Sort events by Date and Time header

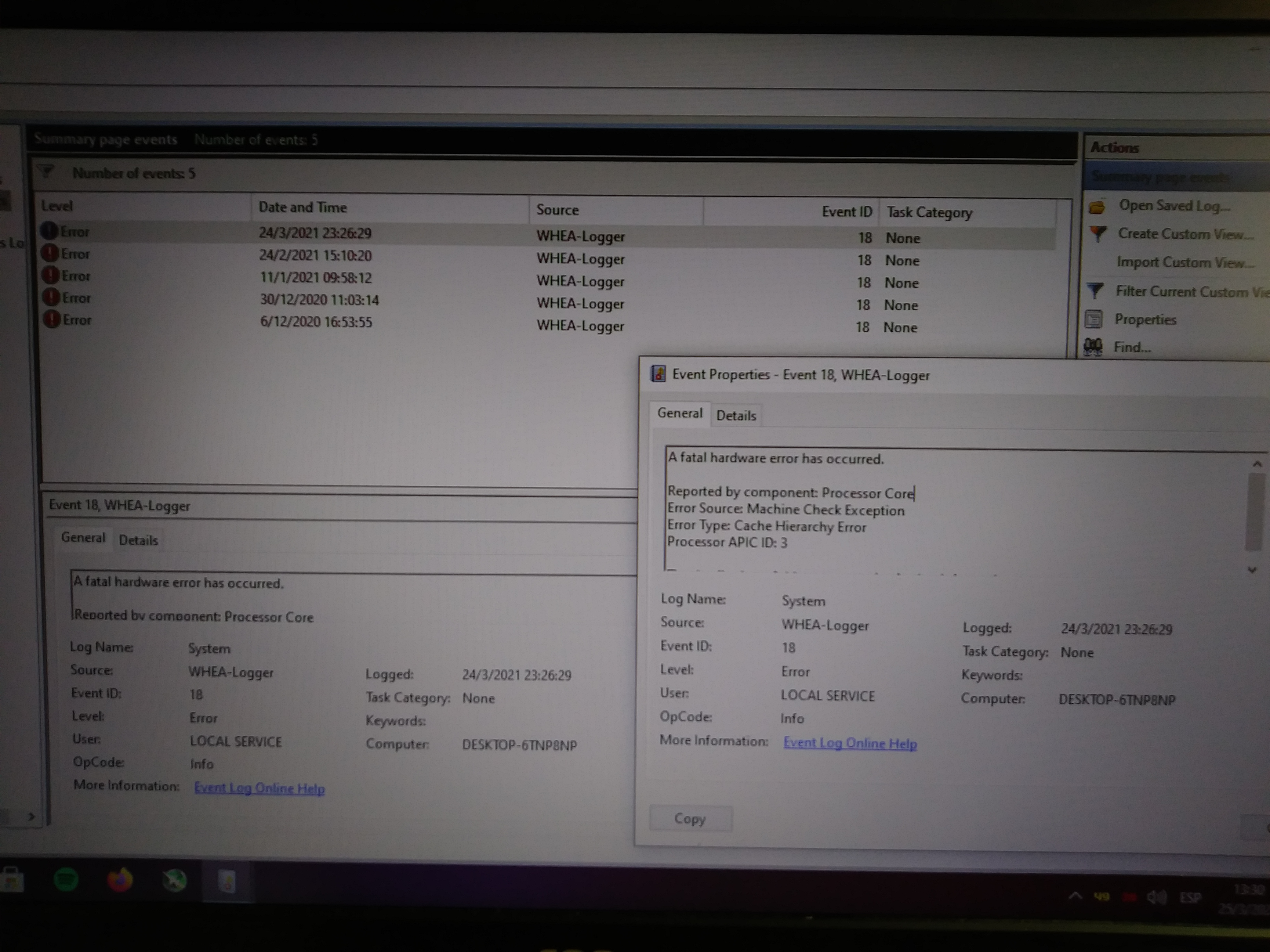point(390,208)
